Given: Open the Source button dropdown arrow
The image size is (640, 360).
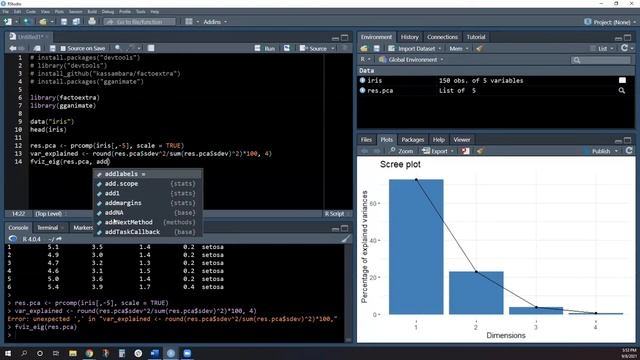Looking at the screenshot, I should (x=333, y=49).
